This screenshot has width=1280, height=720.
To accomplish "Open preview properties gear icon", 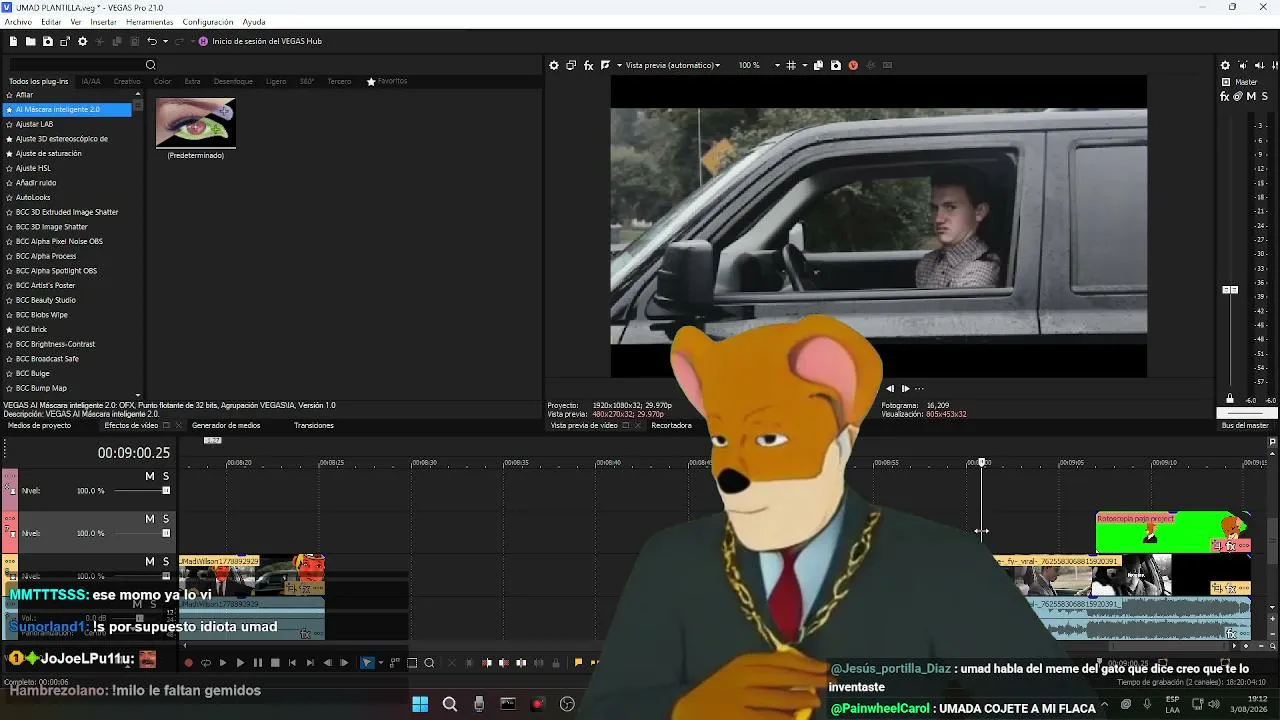I will (554, 65).
